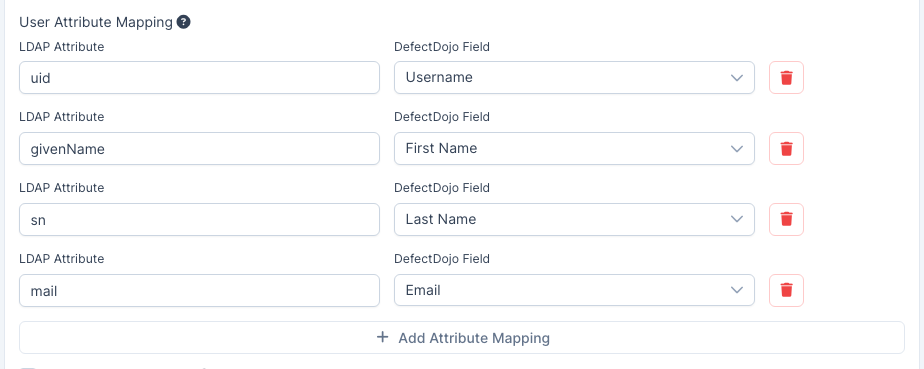The width and height of the screenshot is (924, 369).
Task: Open the Email DefectDojo Field dropdown
Action: 574,290
